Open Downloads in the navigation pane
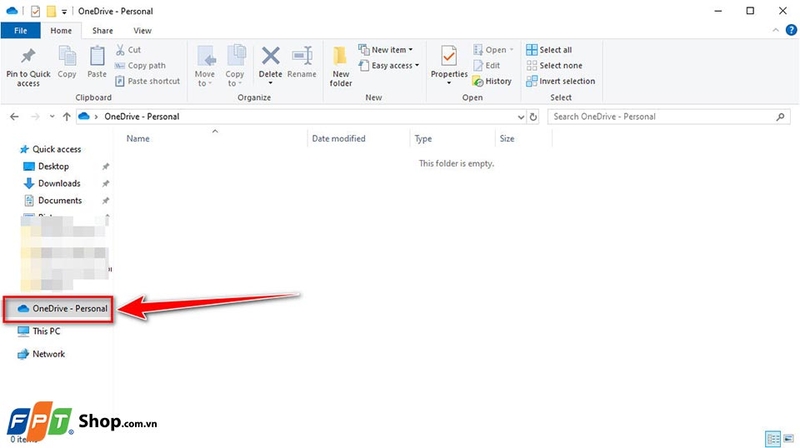Image resolution: width=800 pixels, height=448 pixels. (x=52, y=183)
